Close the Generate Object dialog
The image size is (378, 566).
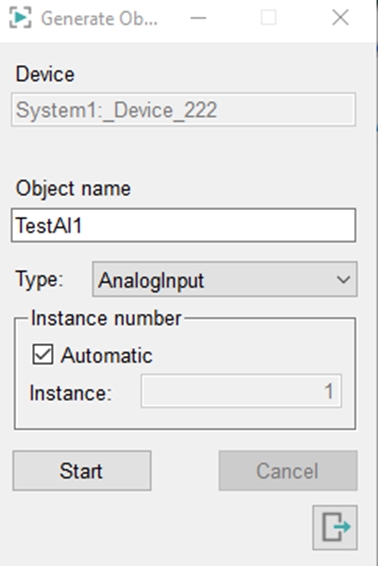[340, 17]
